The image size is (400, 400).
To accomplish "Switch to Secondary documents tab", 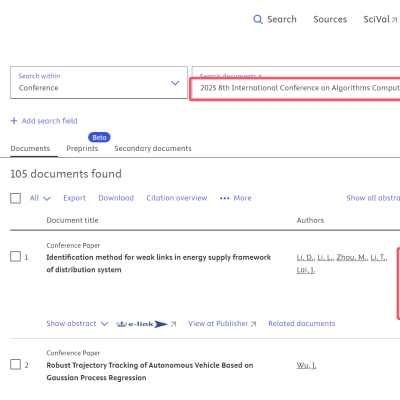I will (153, 149).
